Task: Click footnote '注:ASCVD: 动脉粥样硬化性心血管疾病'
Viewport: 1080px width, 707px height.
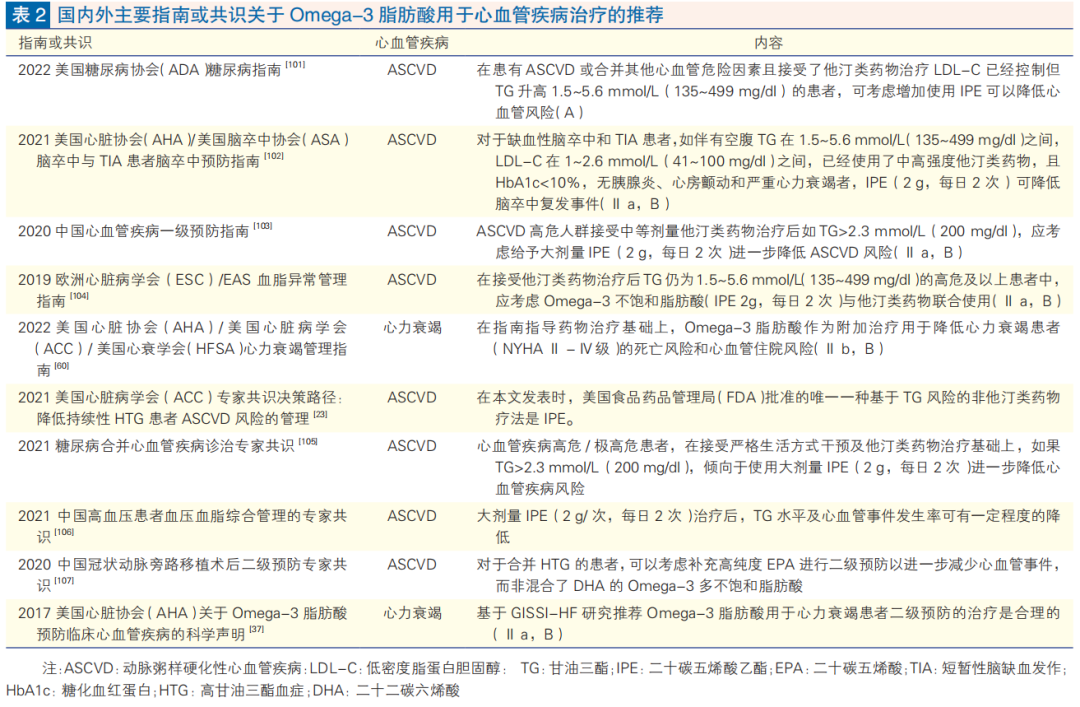Action: tap(173, 668)
